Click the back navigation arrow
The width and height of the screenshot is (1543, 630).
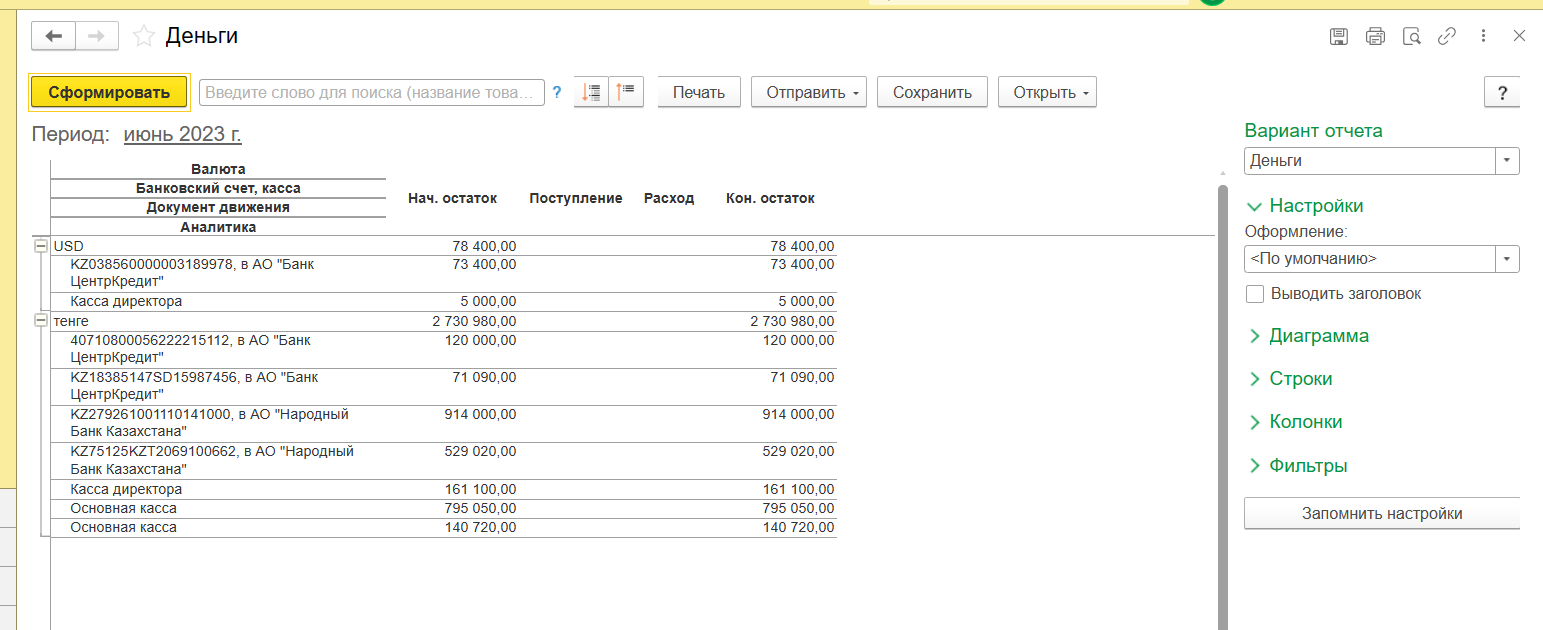[54, 37]
